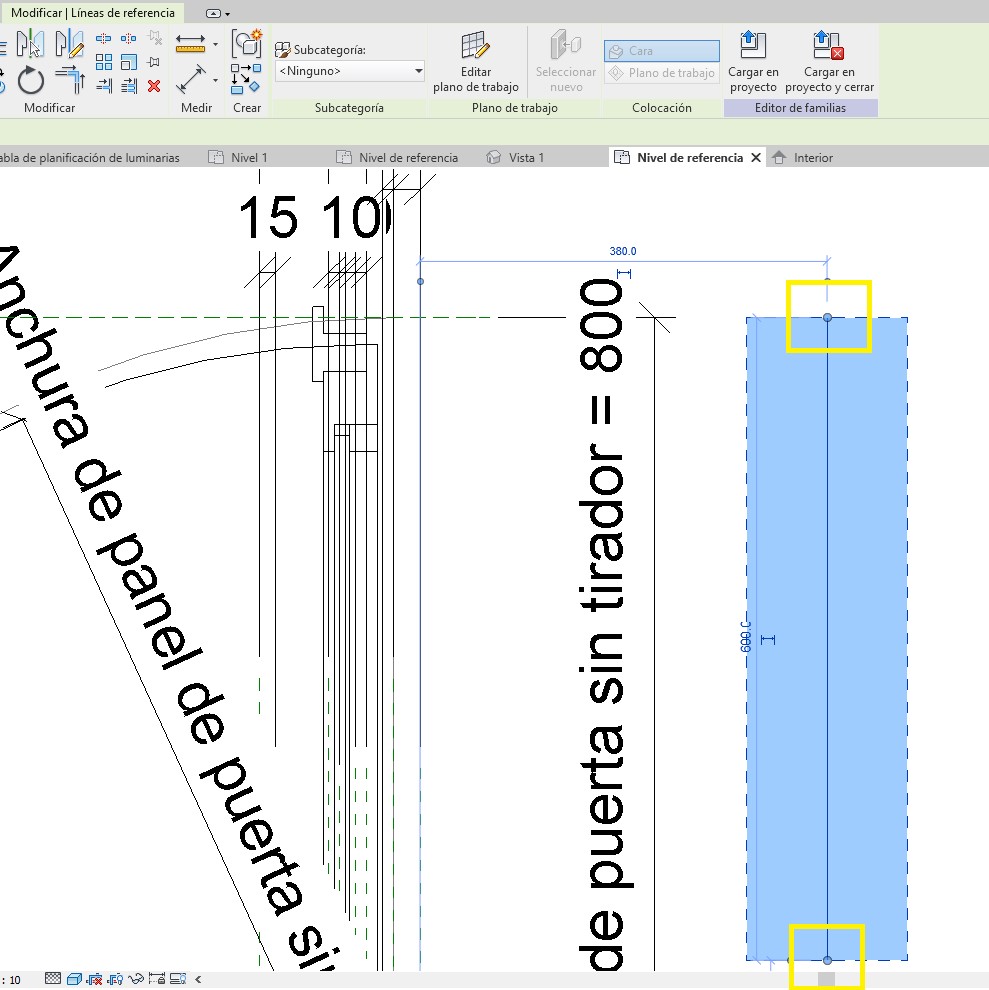989x990 pixels.
Task: Open the Subcategoría dropdown showing Ninguno
Action: click(350, 71)
